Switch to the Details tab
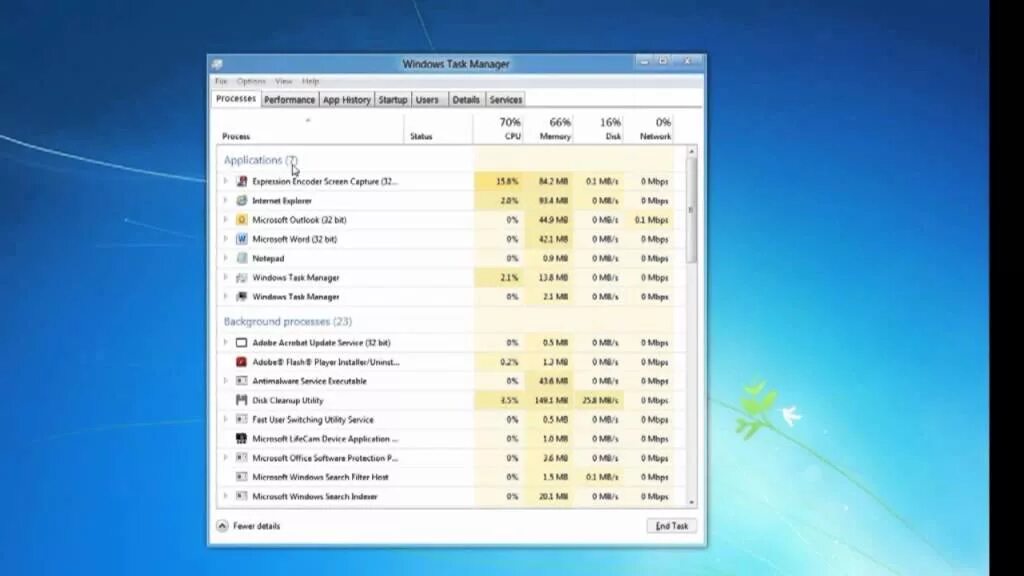The width and height of the screenshot is (1024, 576). coord(466,100)
